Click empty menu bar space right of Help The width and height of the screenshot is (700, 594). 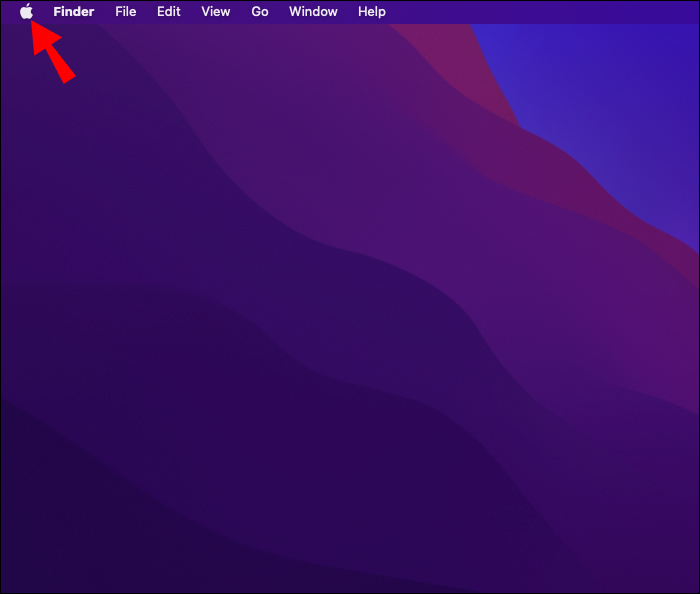point(536,12)
